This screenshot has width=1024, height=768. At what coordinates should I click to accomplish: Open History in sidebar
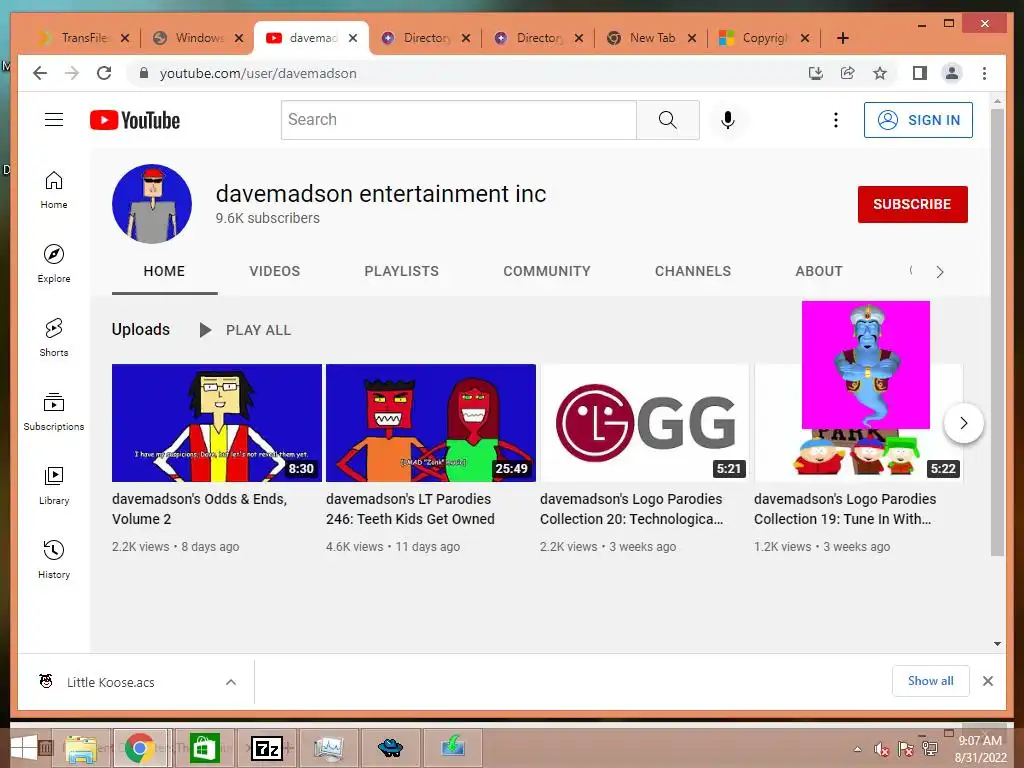coord(54,560)
